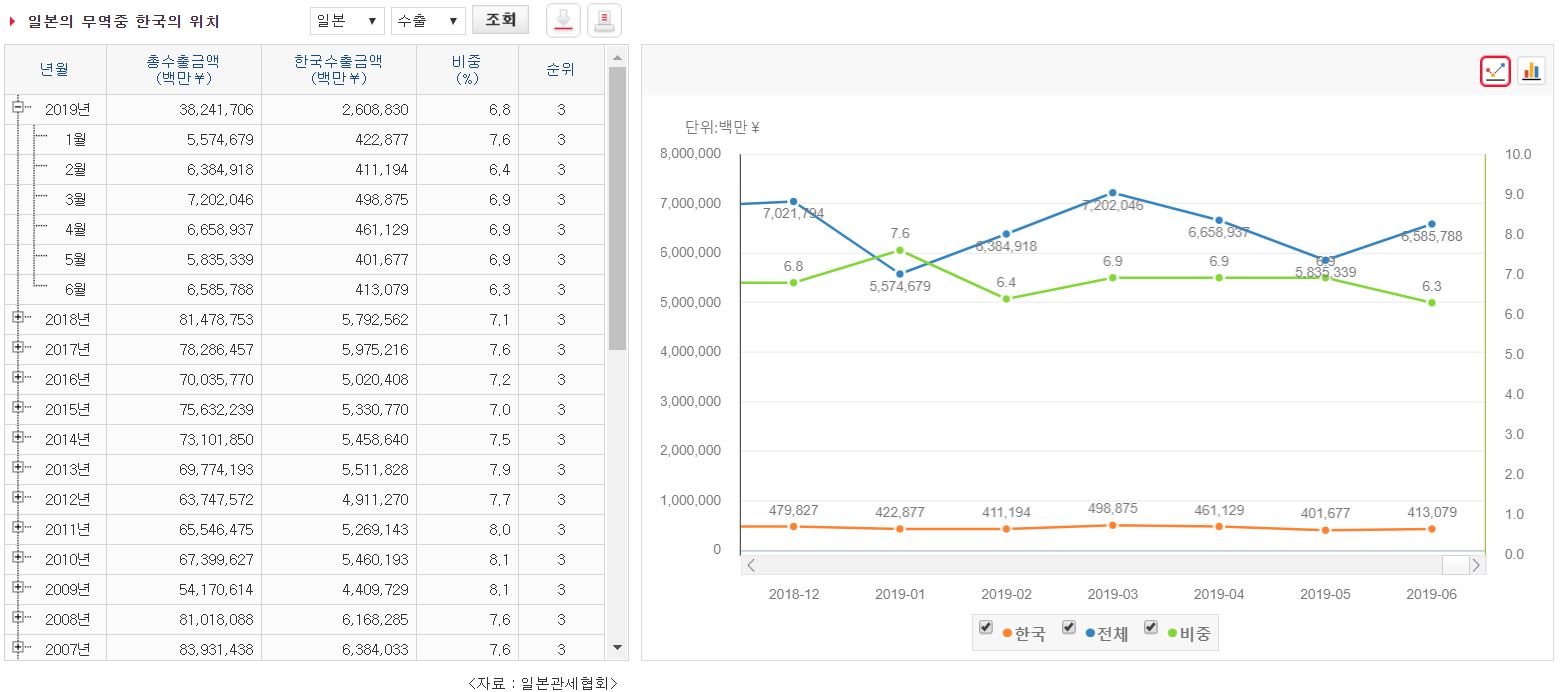This screenshot has height=692, width=1560.
Task: Click the table scrollbar down arrow
Action: [x=617, y=648]
